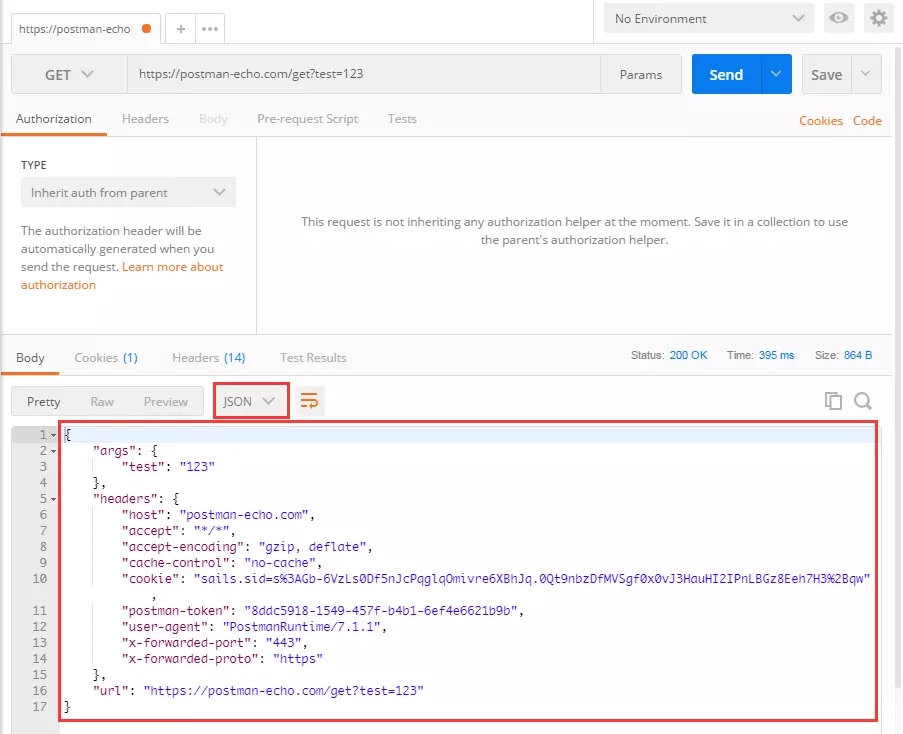Copy response body with the copy icon
This screenshot has width=903, height=734.
click(833, 401)
